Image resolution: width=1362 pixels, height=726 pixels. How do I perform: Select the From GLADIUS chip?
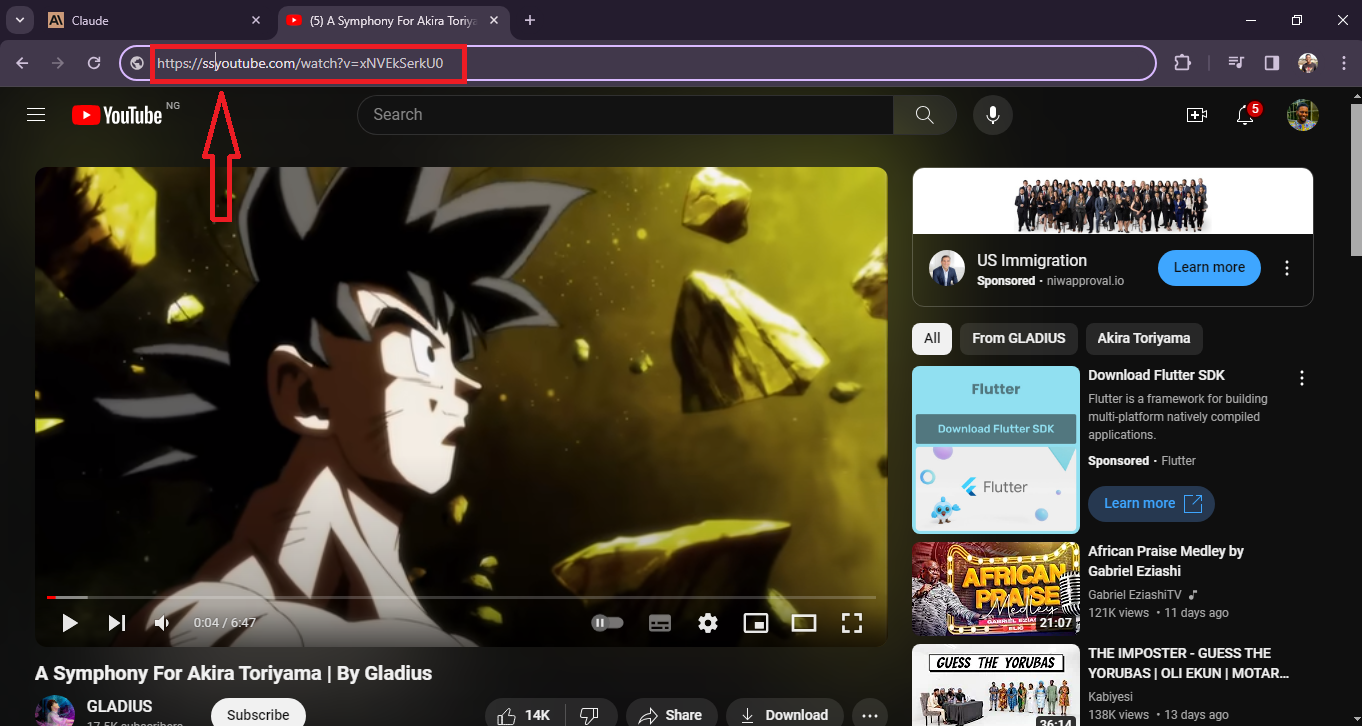(x=1019, y=338)
